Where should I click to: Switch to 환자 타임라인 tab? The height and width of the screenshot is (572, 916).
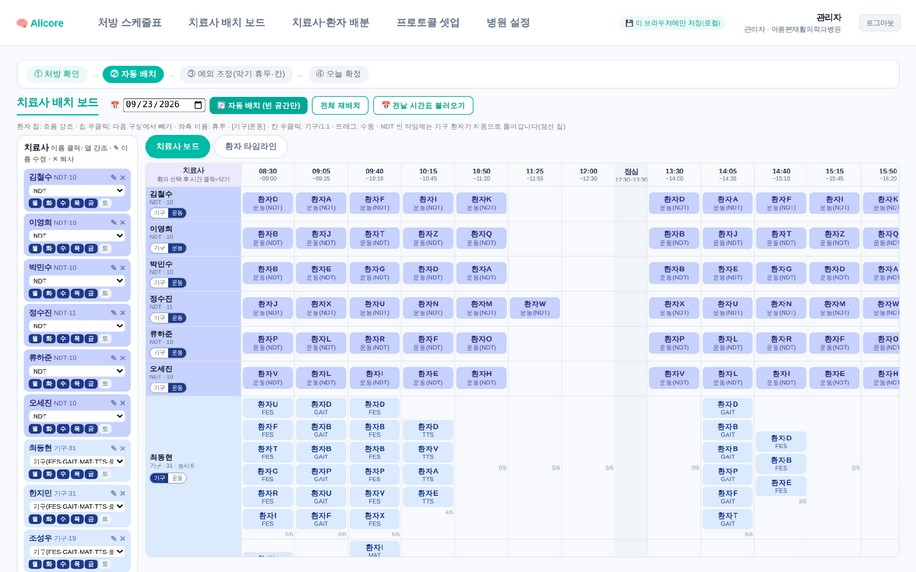click(x=251, y=147)
